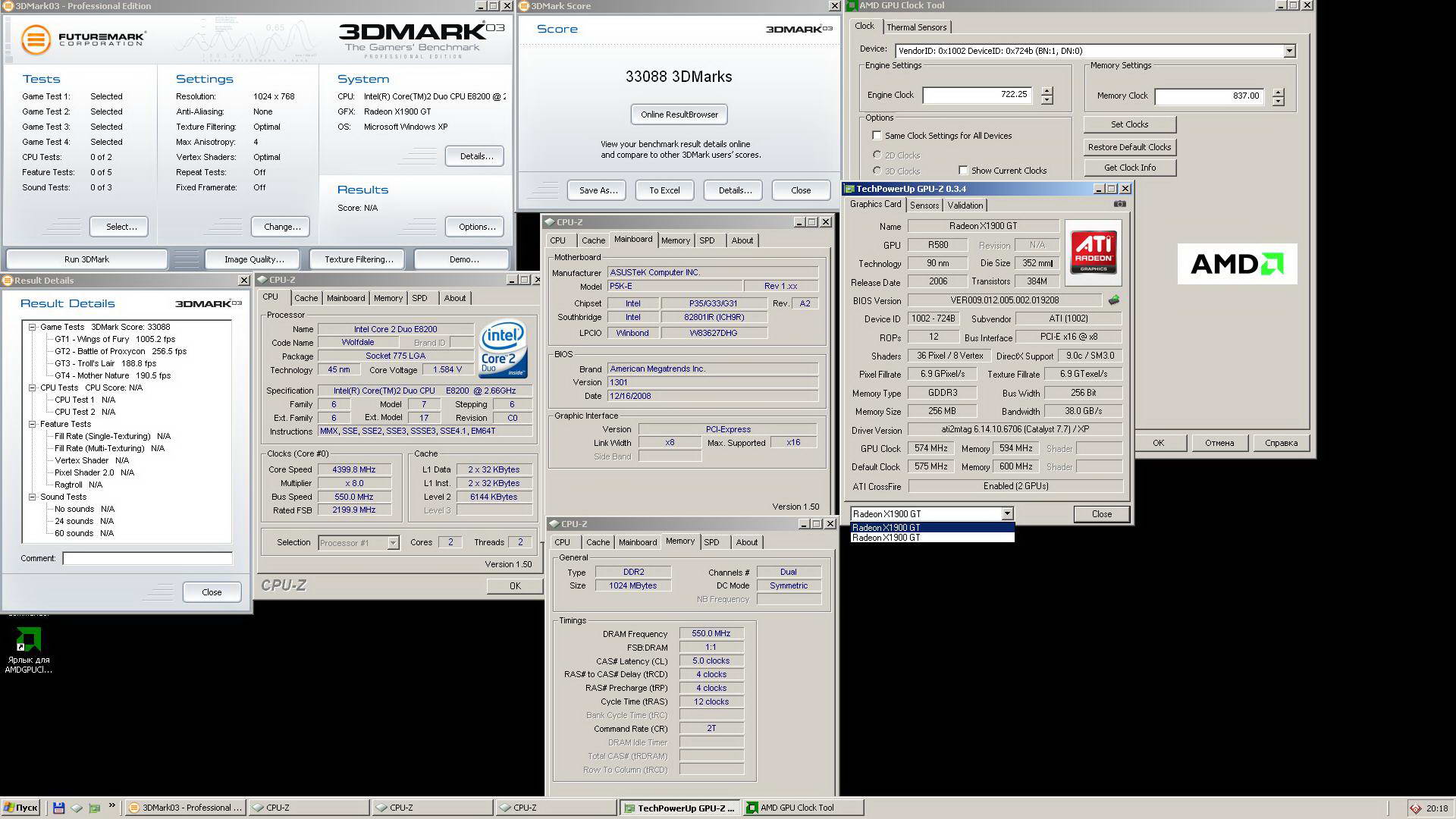1456x819 pixels.
Task: Click Online ResultBrowser button
Action: (679, 115)
